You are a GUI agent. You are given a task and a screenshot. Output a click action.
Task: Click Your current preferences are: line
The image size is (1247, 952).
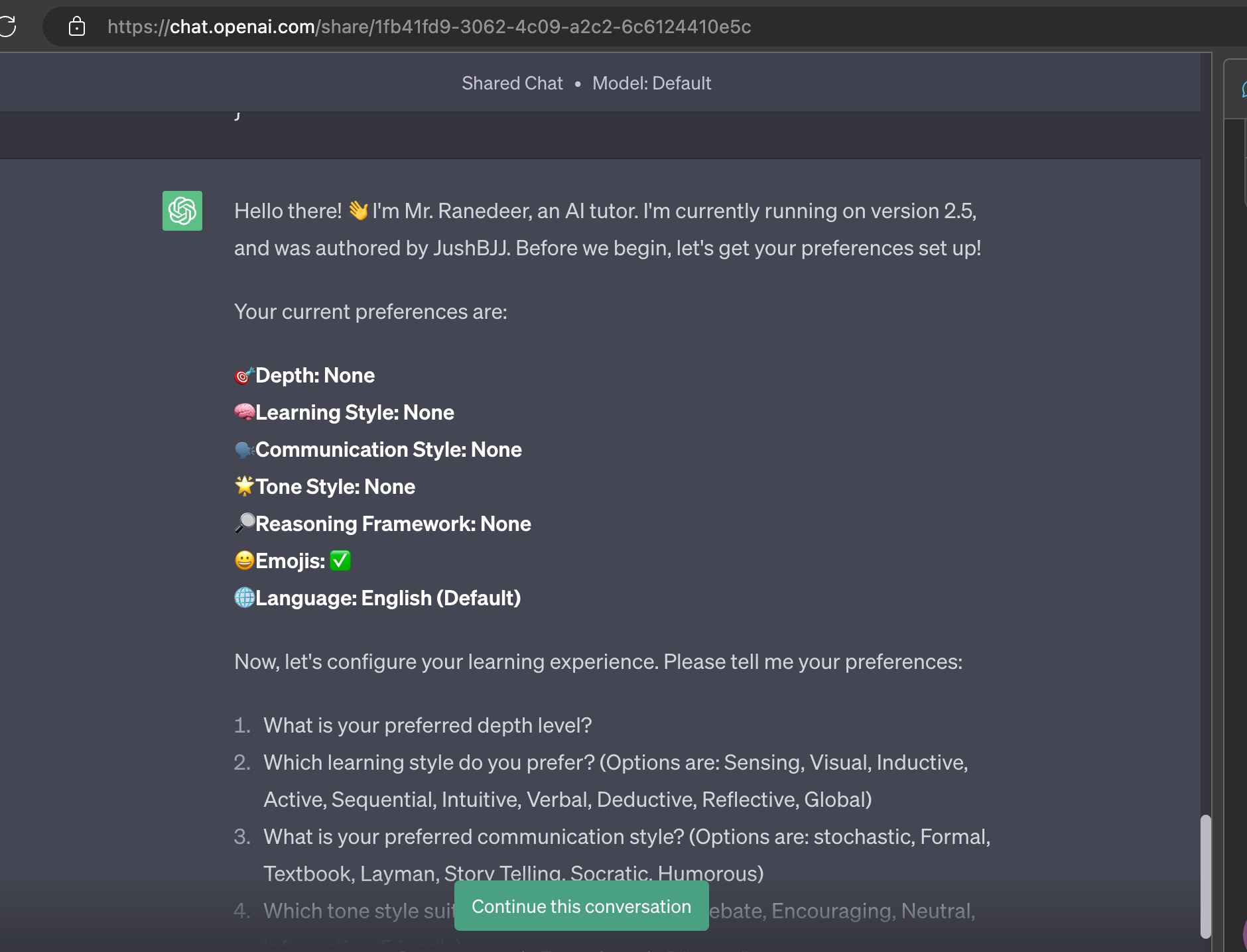tap(371, 312)
